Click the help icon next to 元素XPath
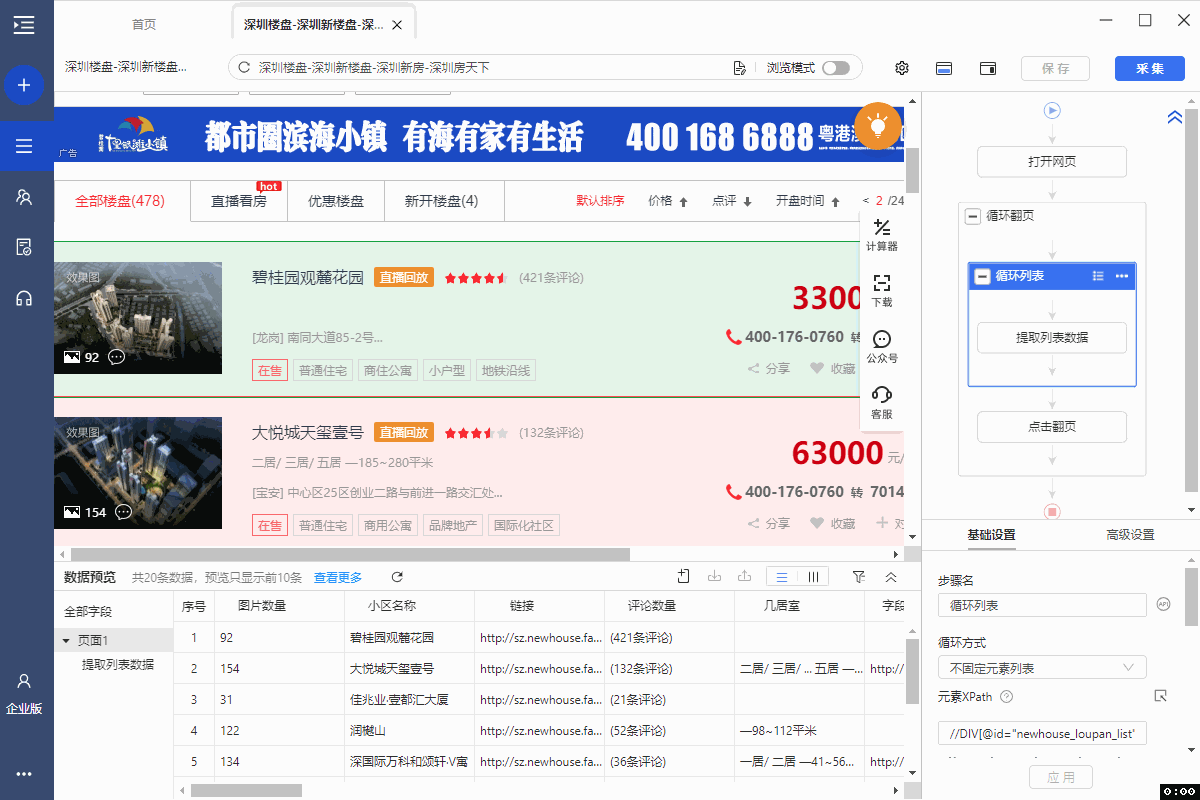 1007,697
